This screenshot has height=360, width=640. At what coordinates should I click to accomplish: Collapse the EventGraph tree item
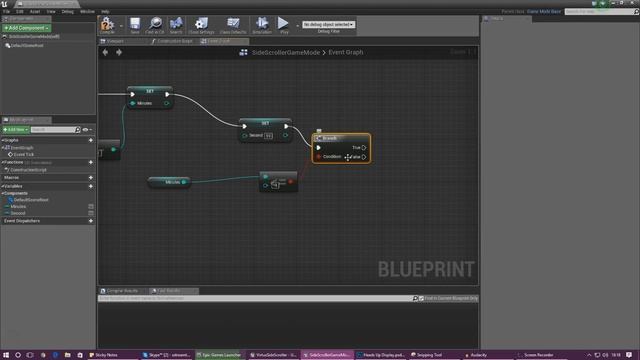pos(3,148)
